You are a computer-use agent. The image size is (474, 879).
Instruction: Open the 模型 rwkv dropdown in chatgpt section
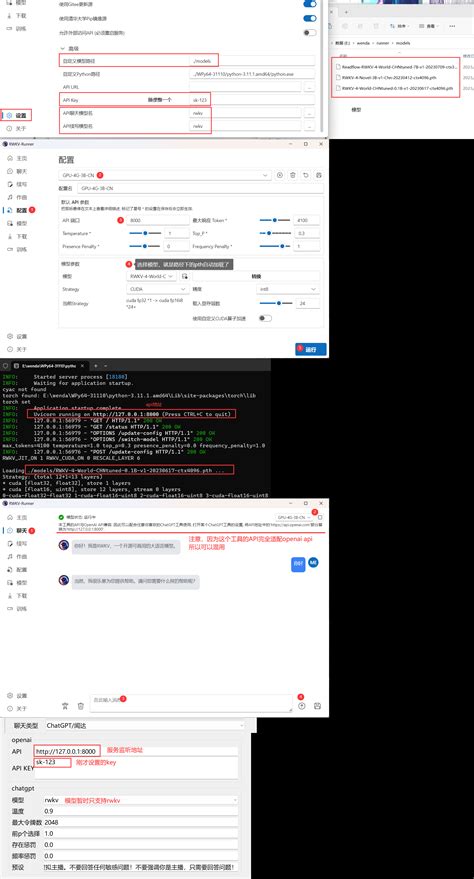click(x=141, y=800)
